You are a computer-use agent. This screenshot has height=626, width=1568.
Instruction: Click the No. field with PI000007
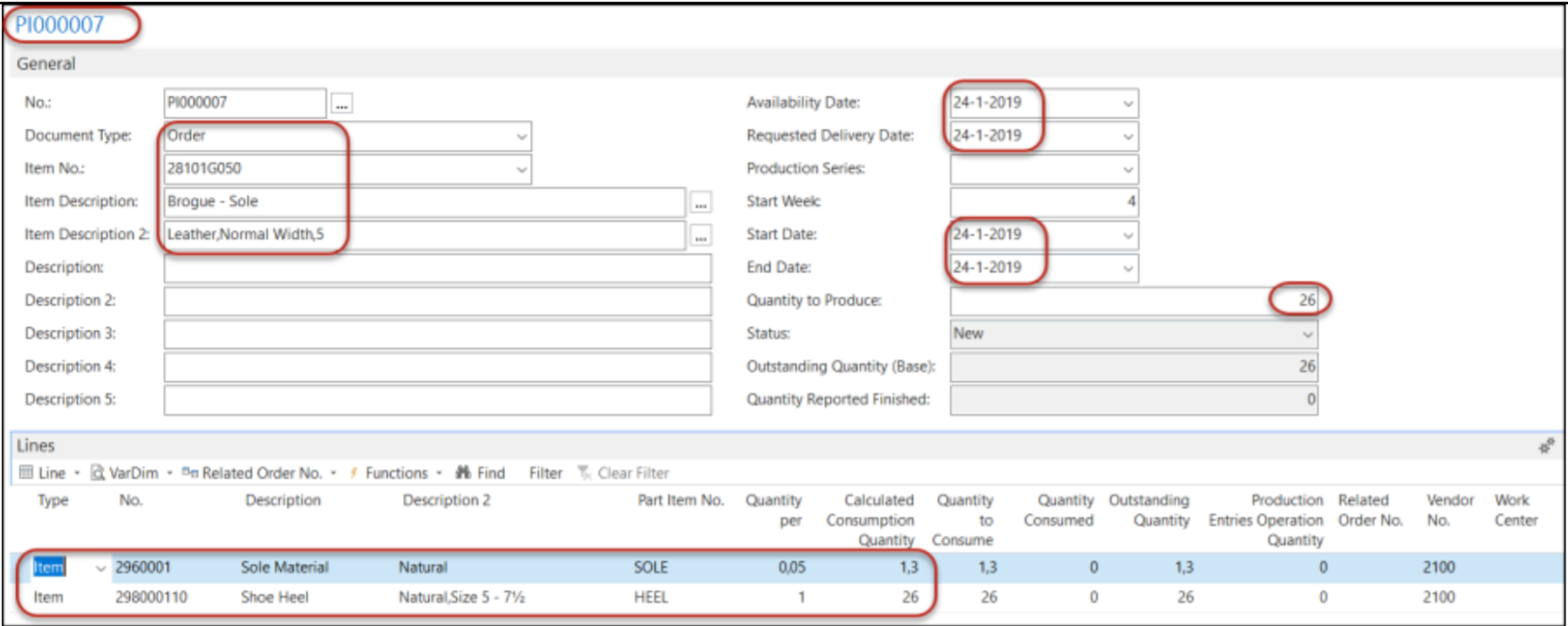pyautogui.click(x=245, y=103)
